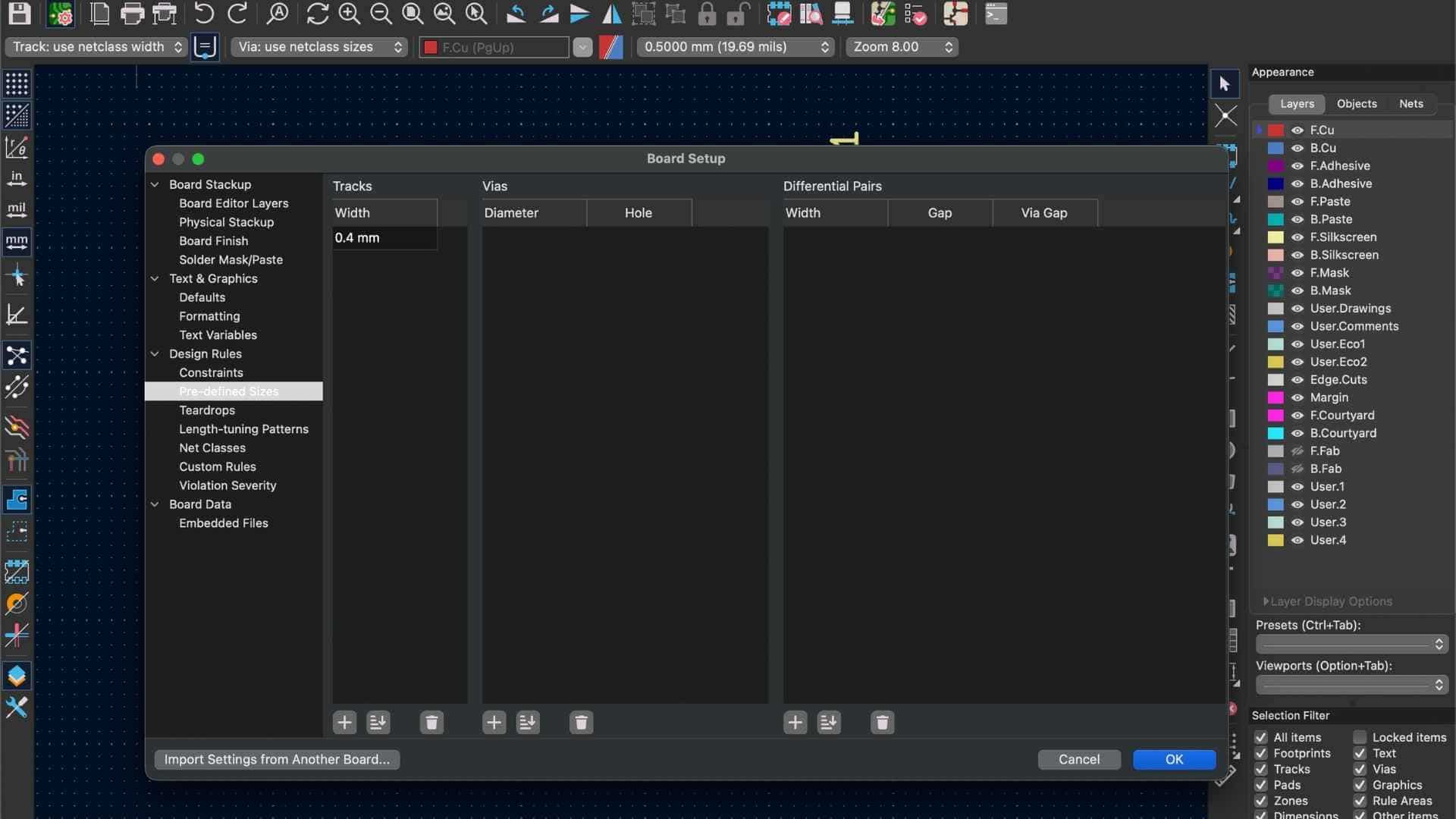The height and width of the screenshot is (819, 1456).
Task: Click the Print icon in toolbar
Action: [132, 14]
